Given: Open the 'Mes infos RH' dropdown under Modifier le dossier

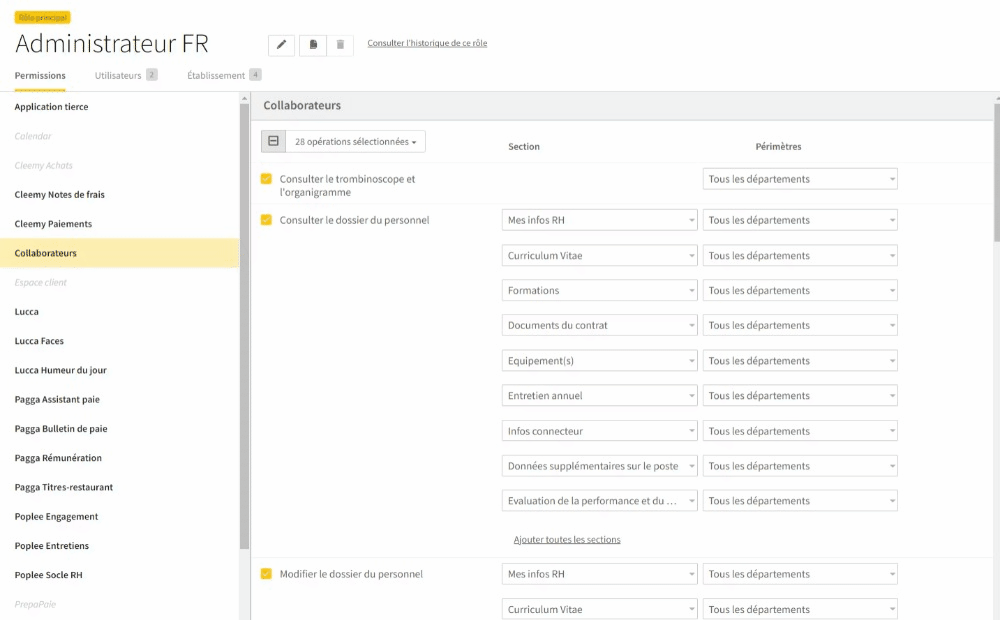Looking at the screenshot, I should [599, 574].
